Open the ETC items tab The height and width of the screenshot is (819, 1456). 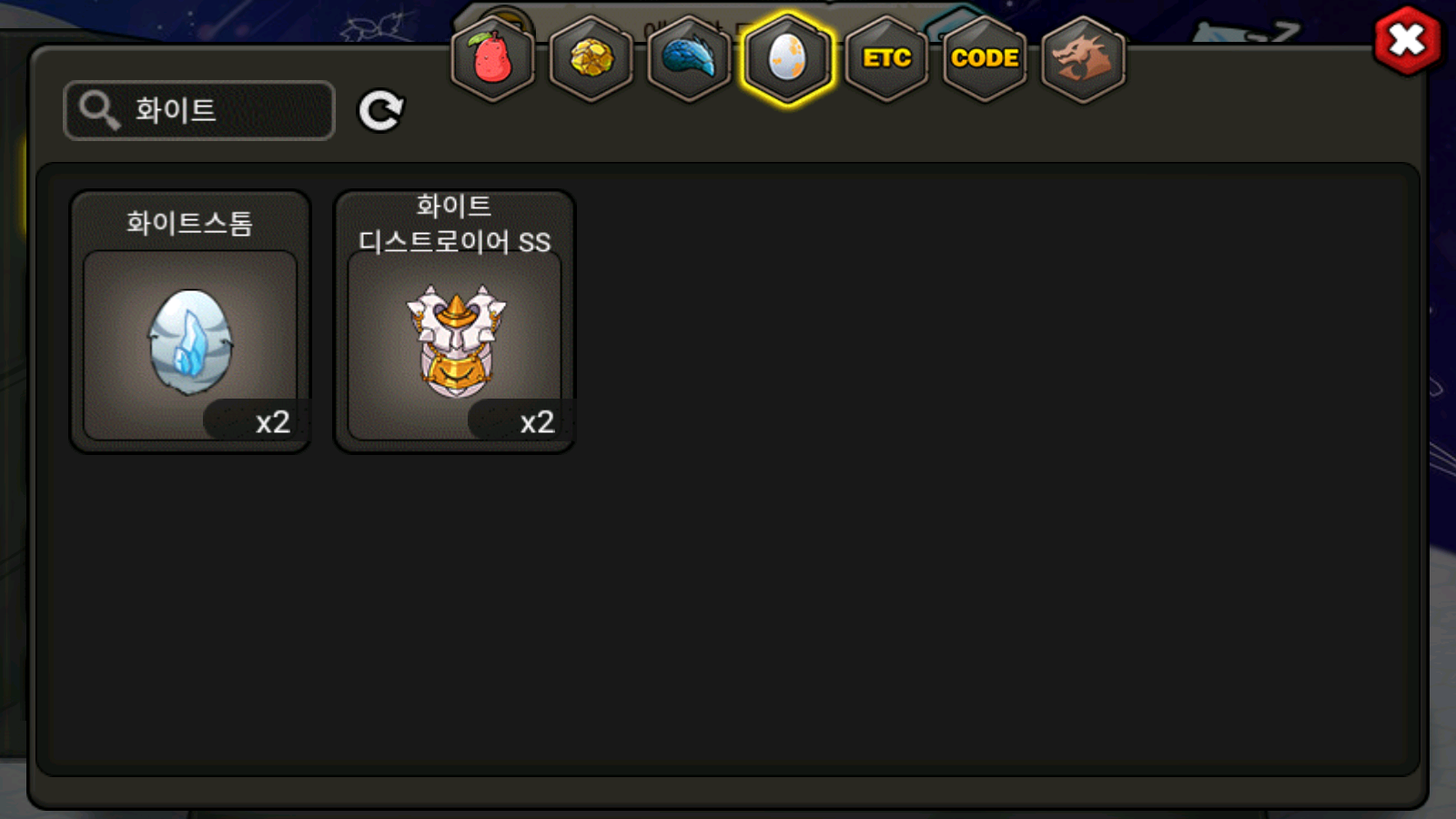[x=886, y=59]
